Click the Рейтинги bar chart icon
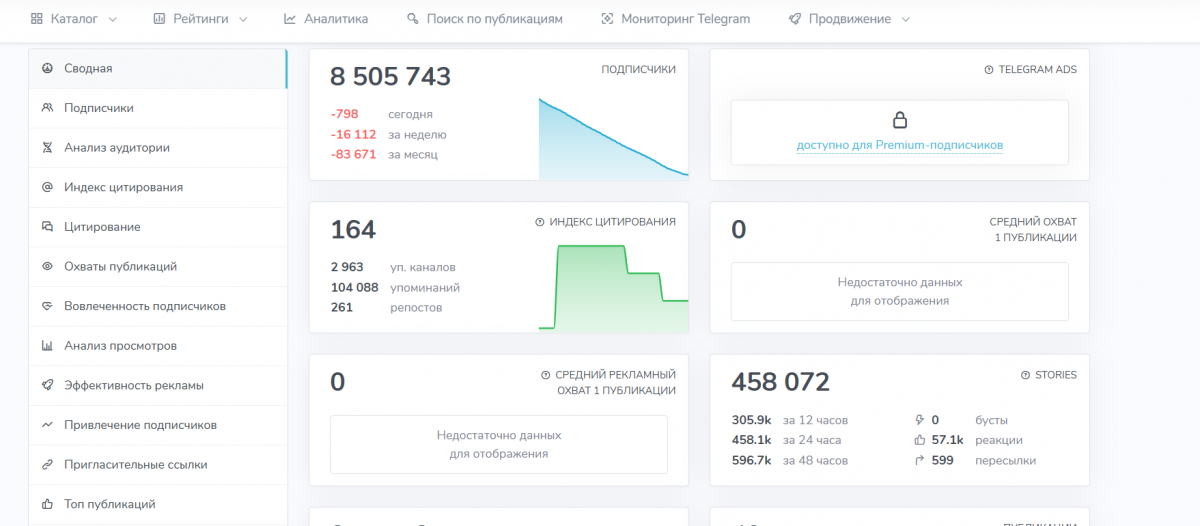This screenshot has height=526, width=1200. tap(159, 19)
